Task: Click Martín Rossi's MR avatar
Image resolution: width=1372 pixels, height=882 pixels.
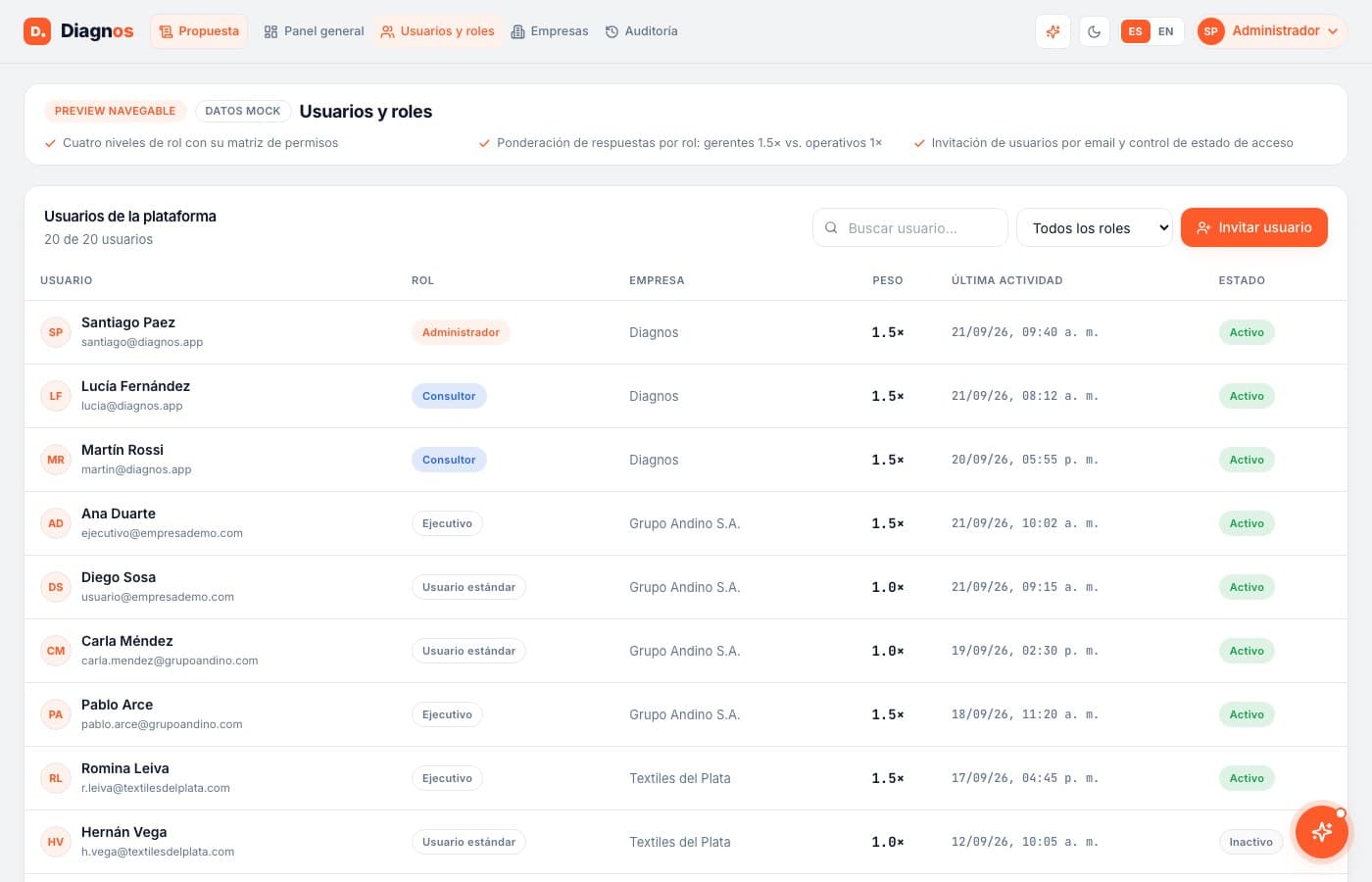Action: pos(56,460)
